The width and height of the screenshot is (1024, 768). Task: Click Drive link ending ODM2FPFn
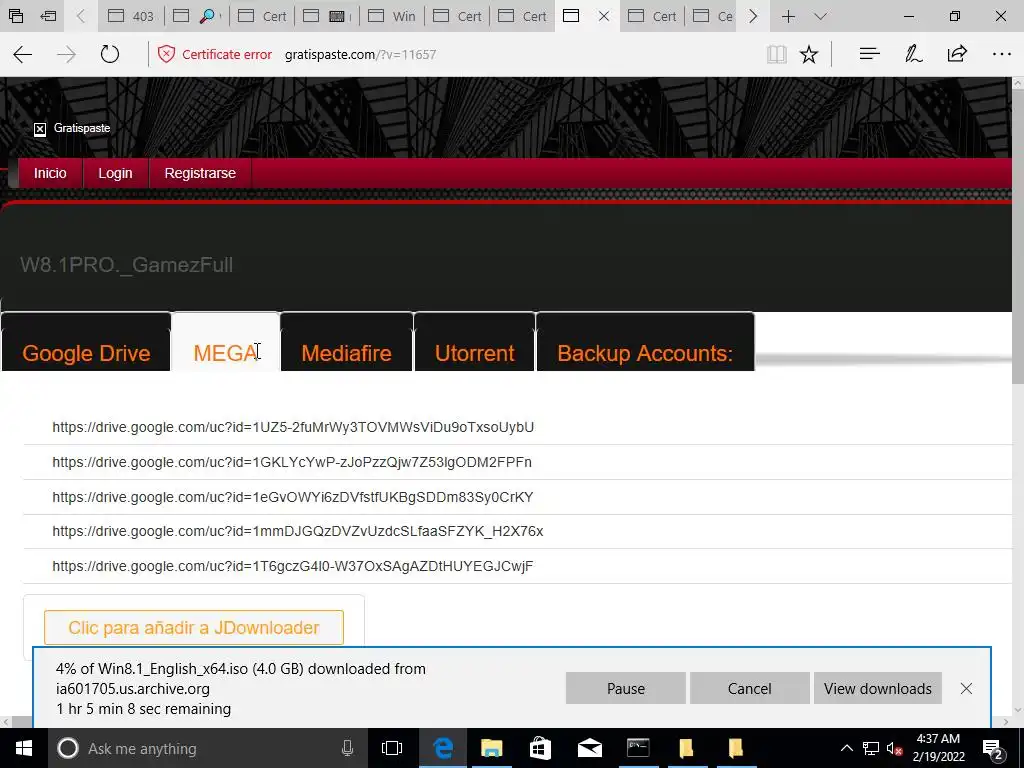click(x=292, y=462)
